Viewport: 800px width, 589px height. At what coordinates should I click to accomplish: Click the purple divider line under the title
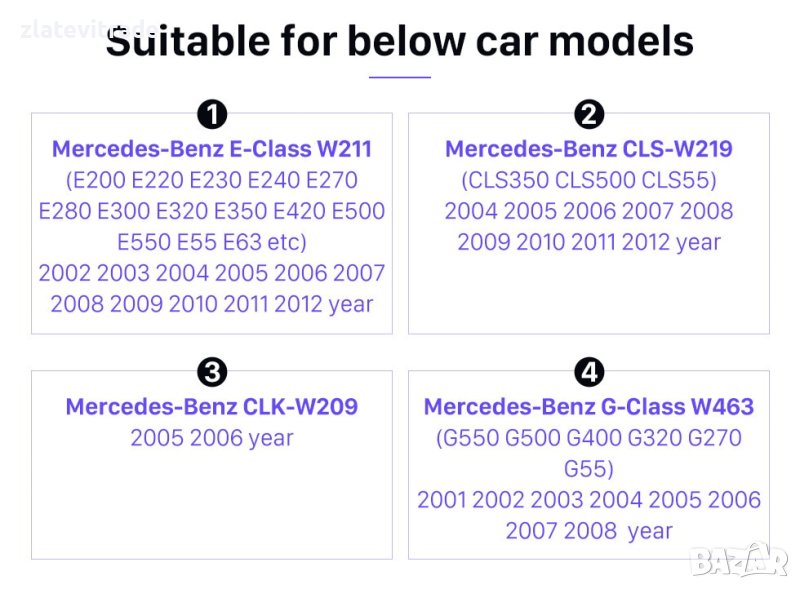click(400, 77)
